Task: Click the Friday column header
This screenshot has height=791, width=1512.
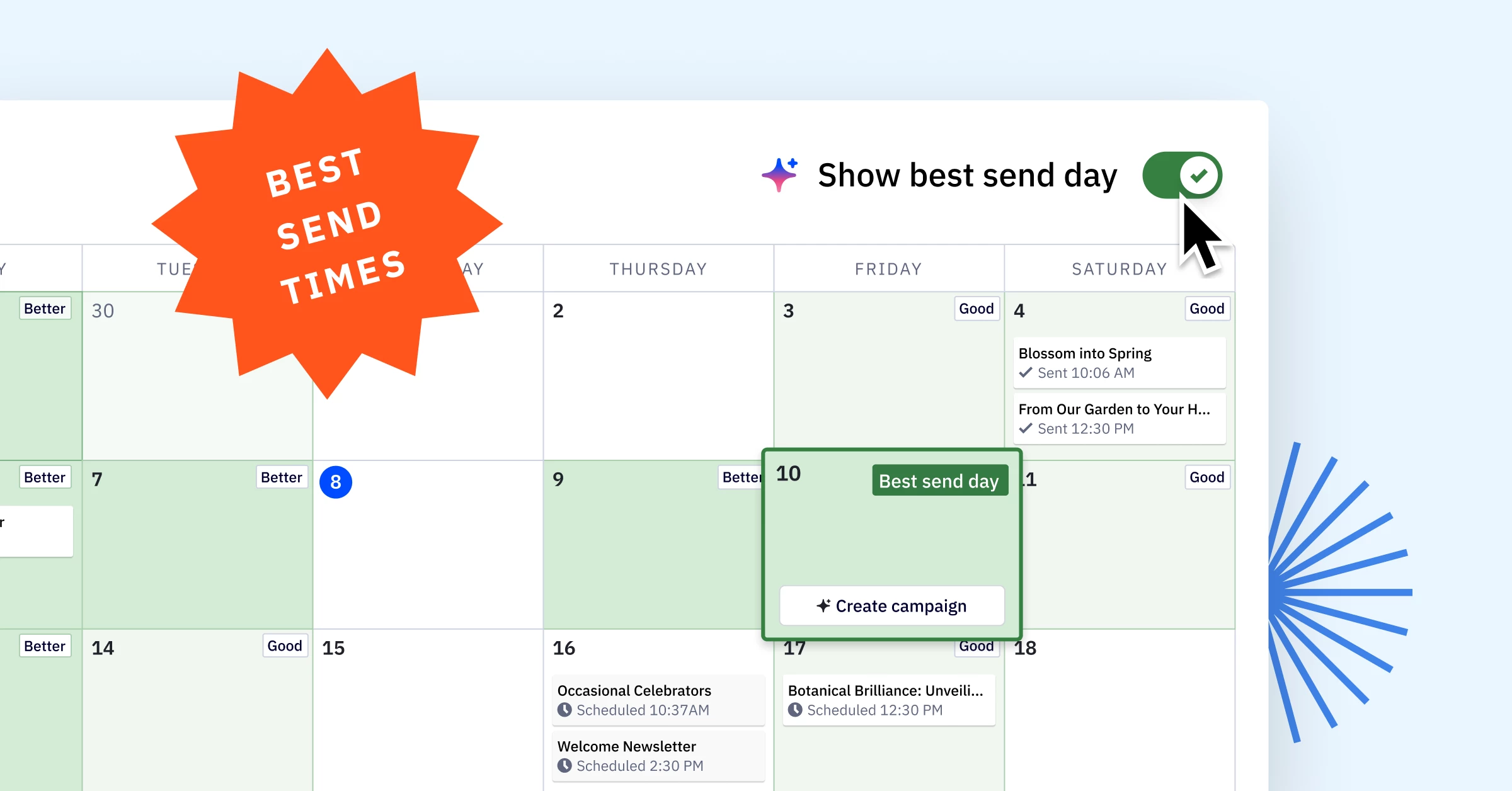Action: [888, 269]
